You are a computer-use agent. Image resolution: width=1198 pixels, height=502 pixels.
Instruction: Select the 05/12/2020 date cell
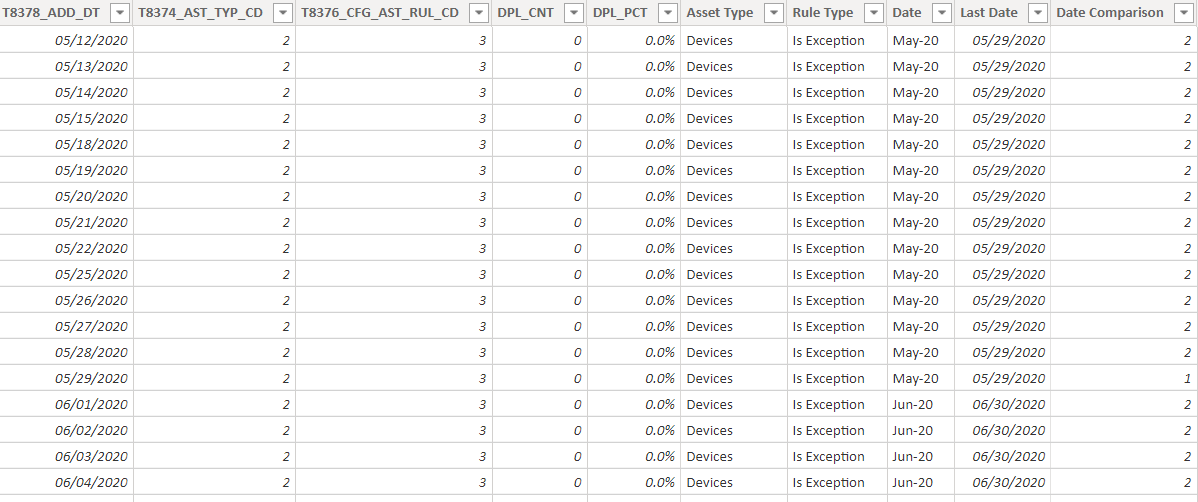pyautogui.click(x=66, y=40)
